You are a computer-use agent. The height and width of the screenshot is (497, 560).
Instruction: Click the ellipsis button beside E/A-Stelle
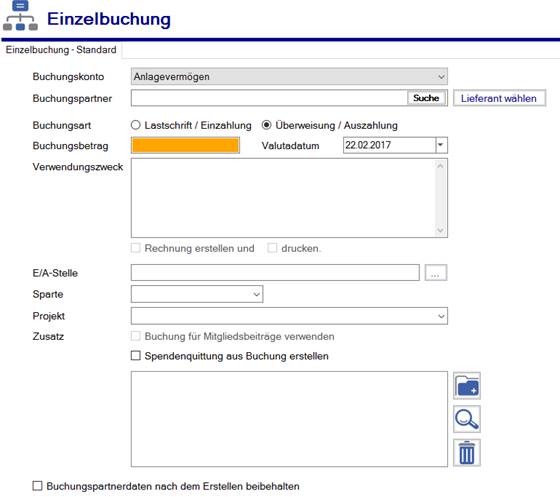click(x=435, y=273)
